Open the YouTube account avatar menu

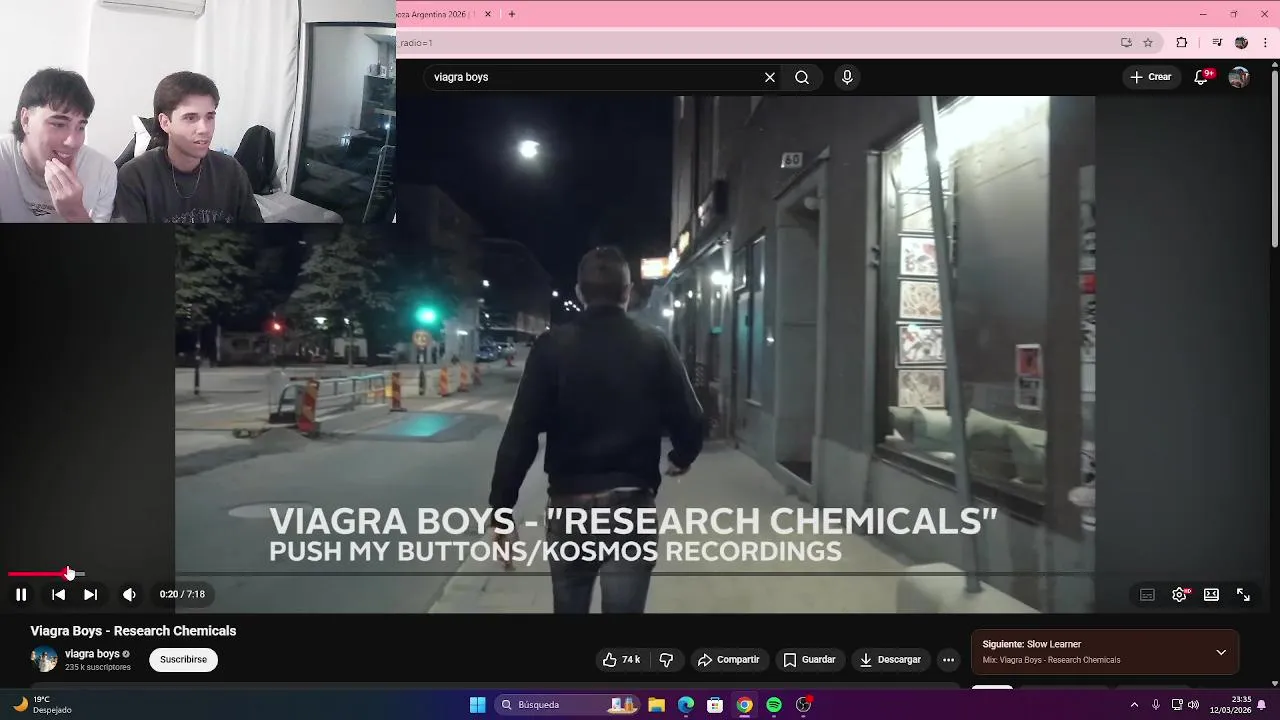[x=1239, y=77]
